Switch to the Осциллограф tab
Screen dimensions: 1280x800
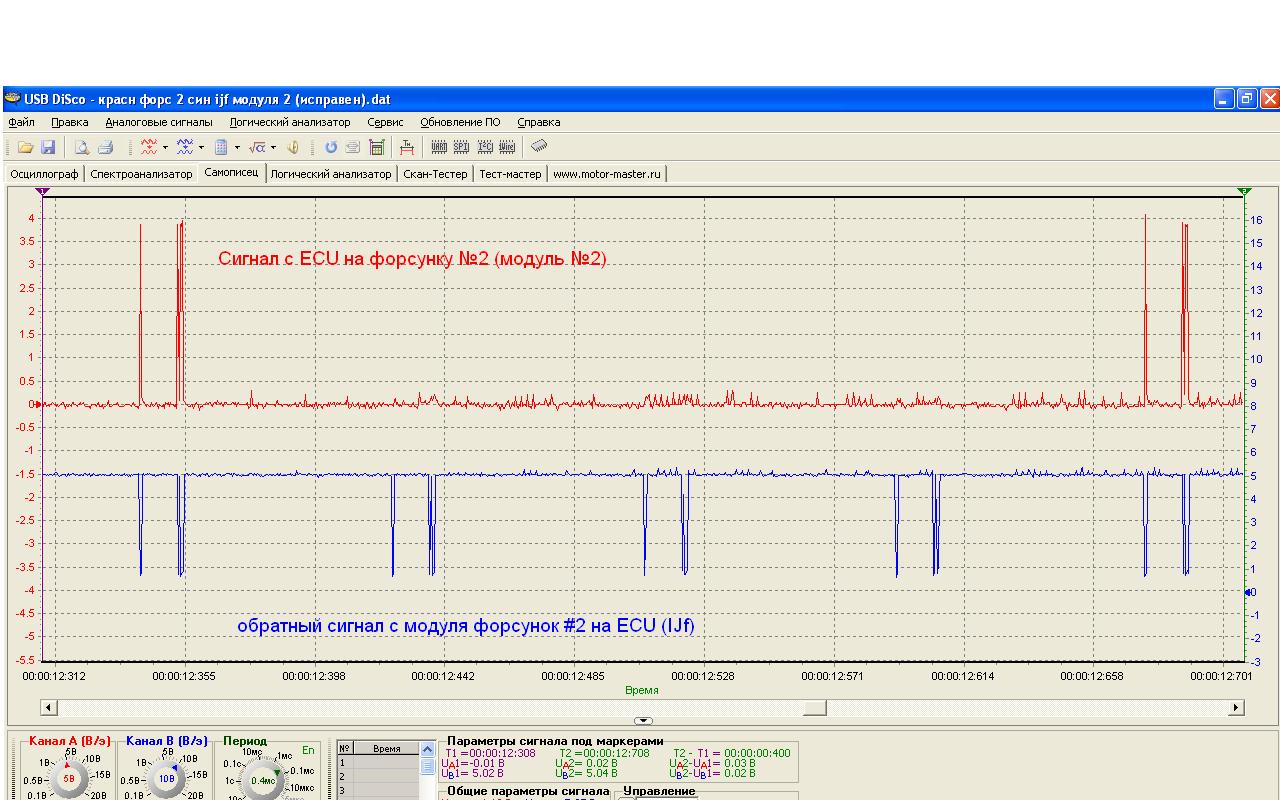pyautogui.click(x=45, y=174)
